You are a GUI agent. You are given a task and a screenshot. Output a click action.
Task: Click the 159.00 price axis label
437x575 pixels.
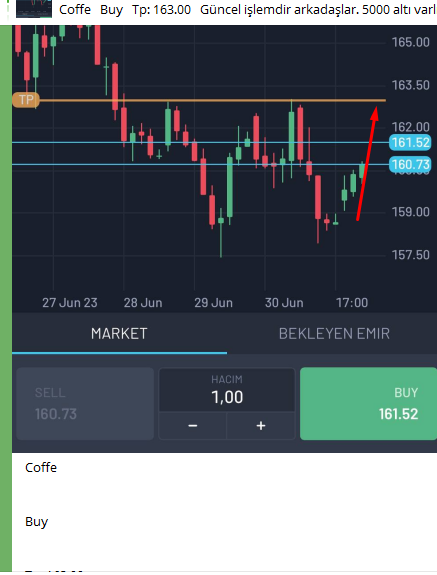pos(411,212)
